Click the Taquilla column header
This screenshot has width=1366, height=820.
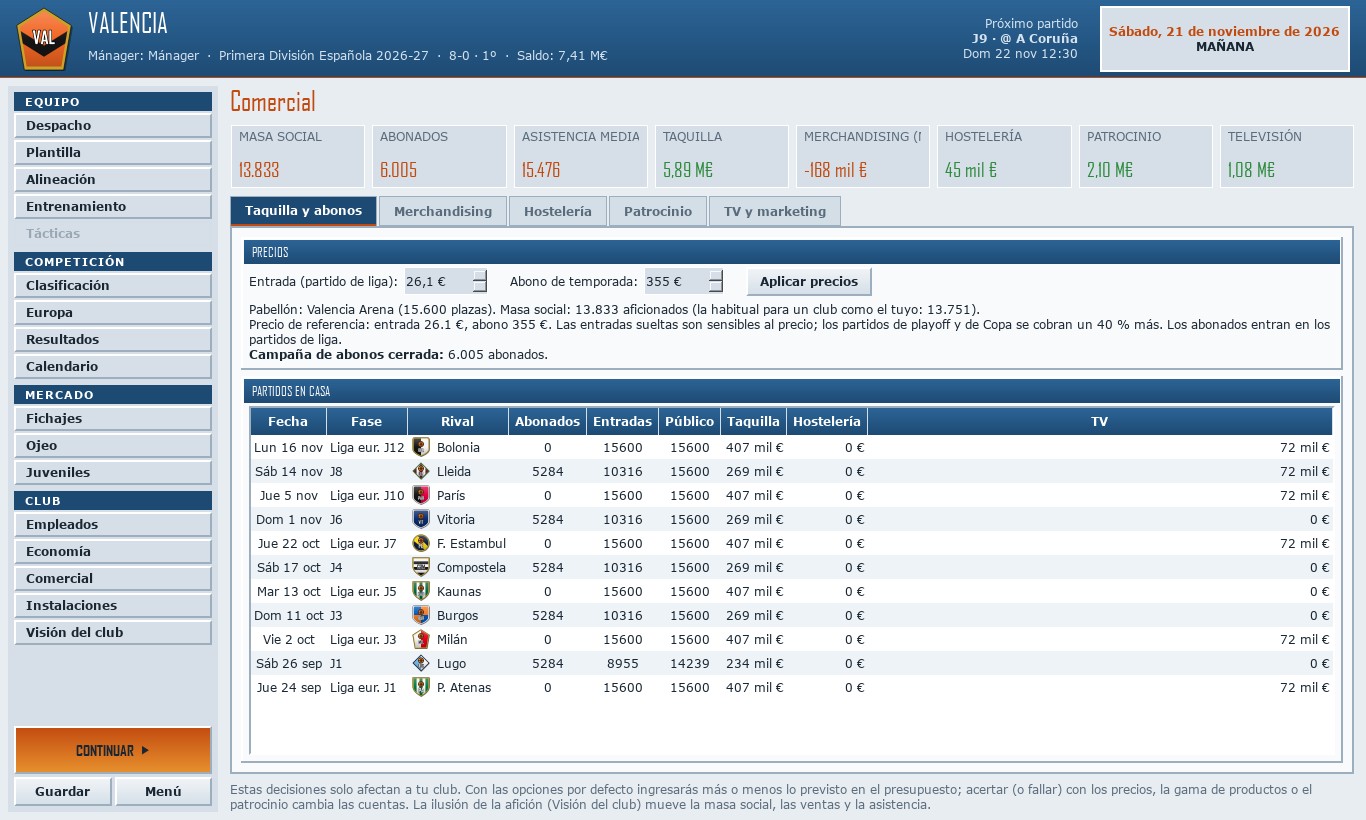tap(754, 422)
